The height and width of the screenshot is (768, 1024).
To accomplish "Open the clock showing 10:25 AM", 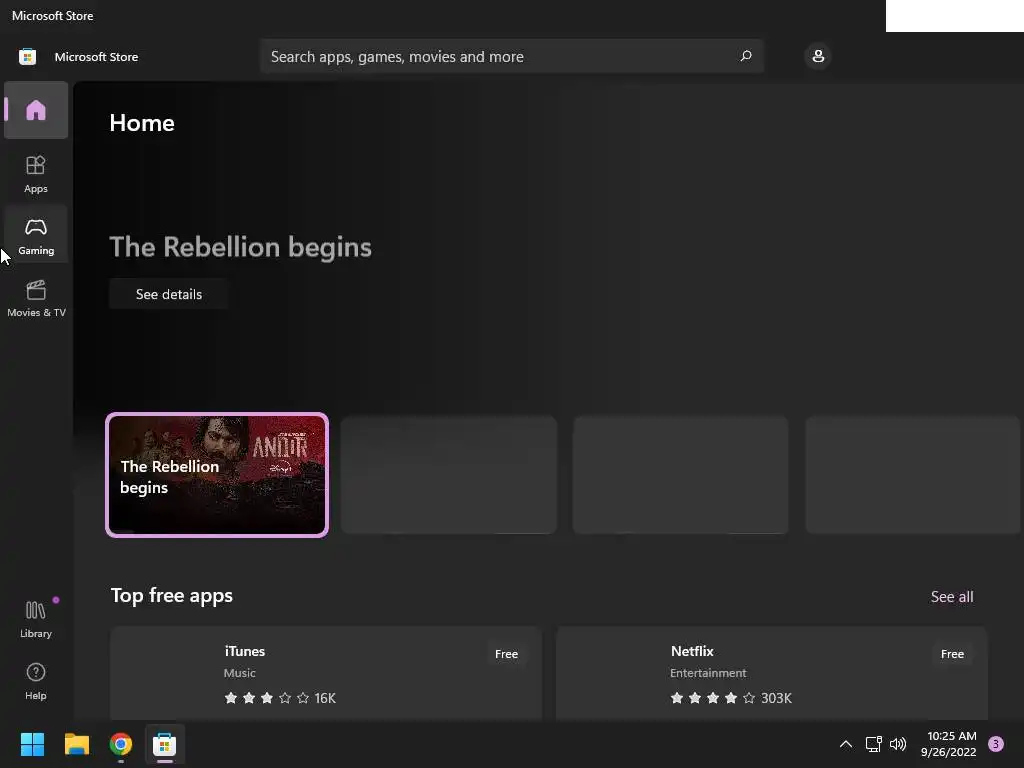I will (949, 744).
